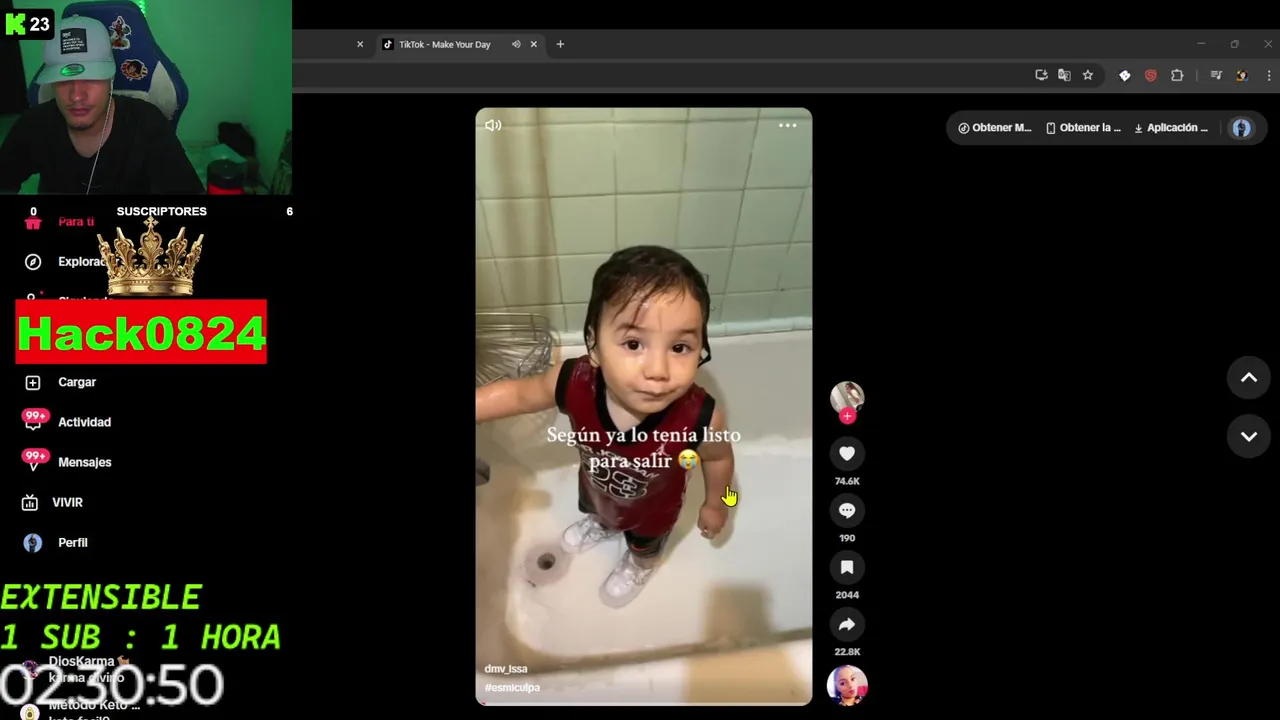This screenshot has height=720, width=1280.
Task: Click the Mensajes 99+ badge icon
Action: pos(34,460)
